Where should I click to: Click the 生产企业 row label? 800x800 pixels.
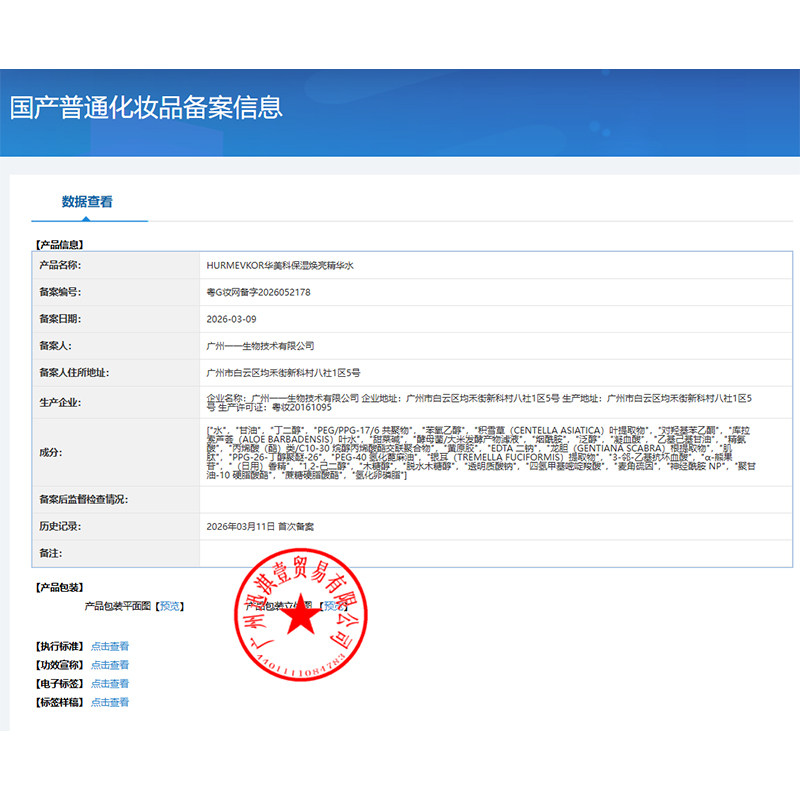[60, 403]
